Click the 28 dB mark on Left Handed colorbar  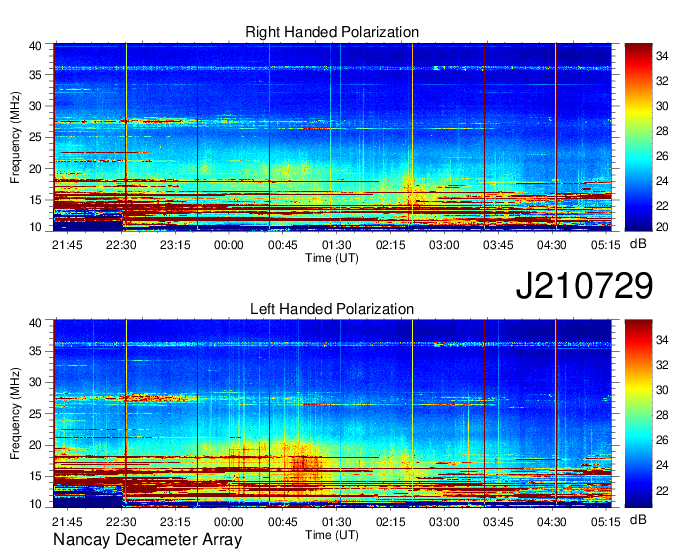(662, 415)
